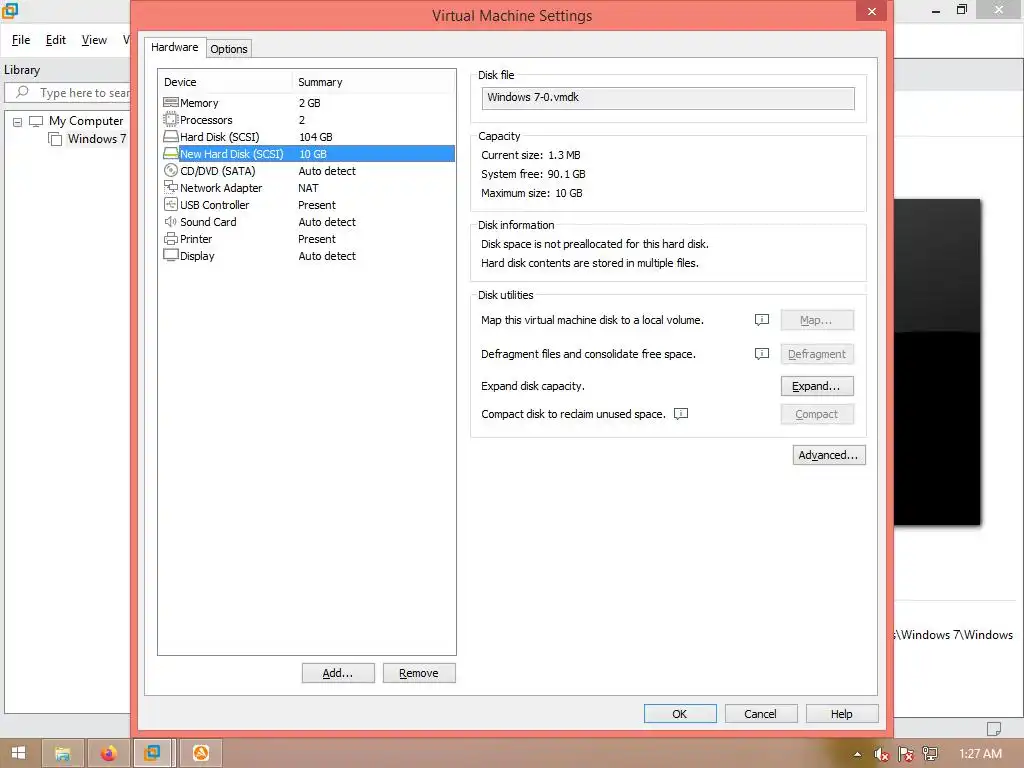
Task: Select the CD/DVD (SATA) disc icon
Action: [170, 170]
